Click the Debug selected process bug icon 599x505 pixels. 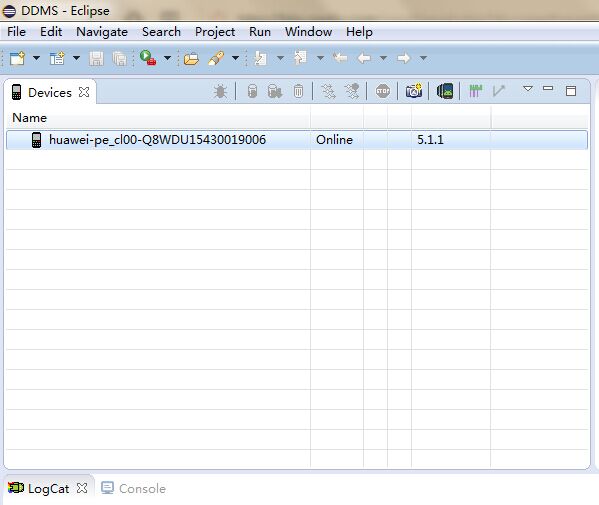tap(220, 91)
